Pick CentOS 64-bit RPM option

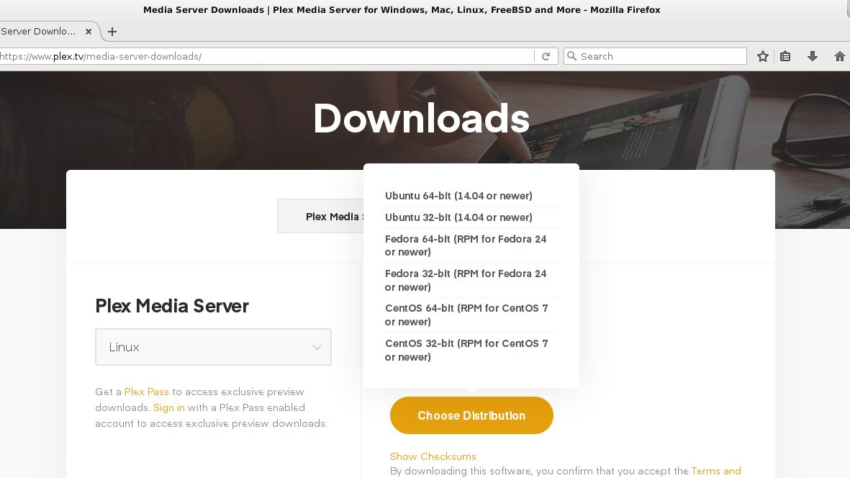466,315
